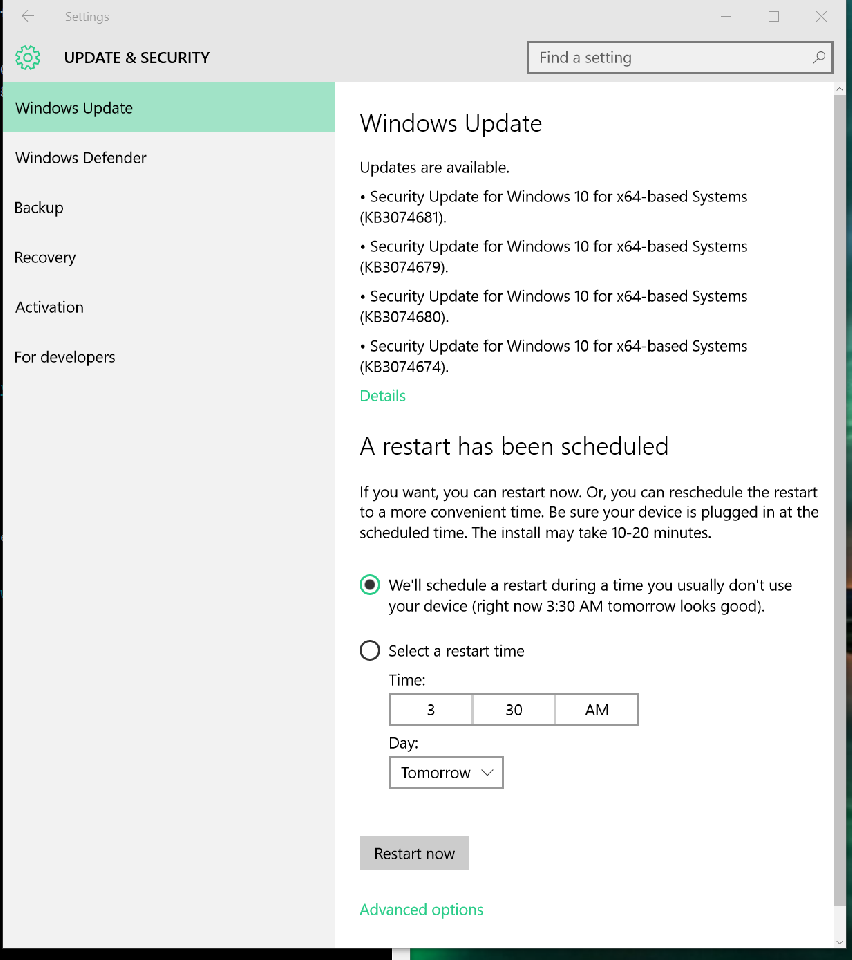852x960 pixels.
Task: Click the KB3074674 security update entry
Action: (553, 356)
